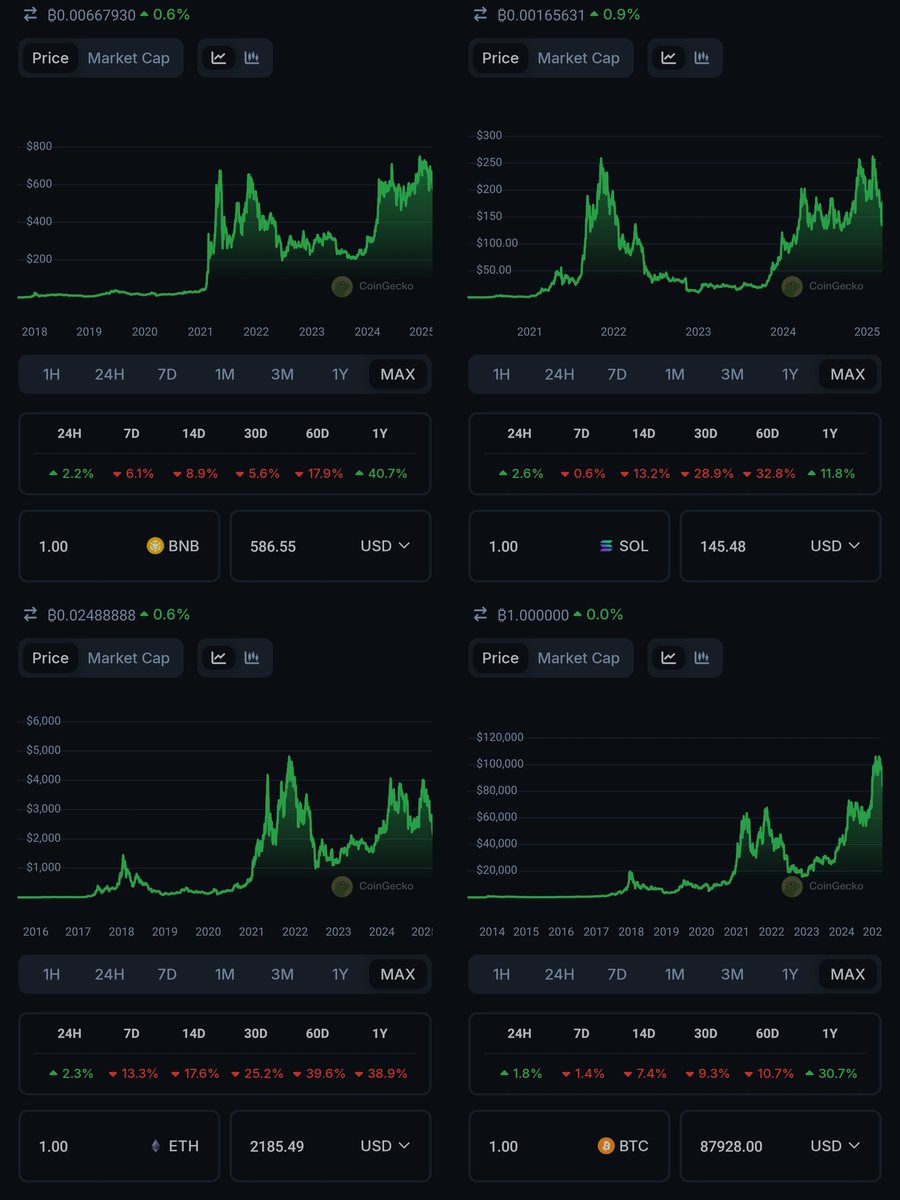Select 7D range on SOL chart
The height and width of the screenshot is (1200, 900).
(617, 374)
